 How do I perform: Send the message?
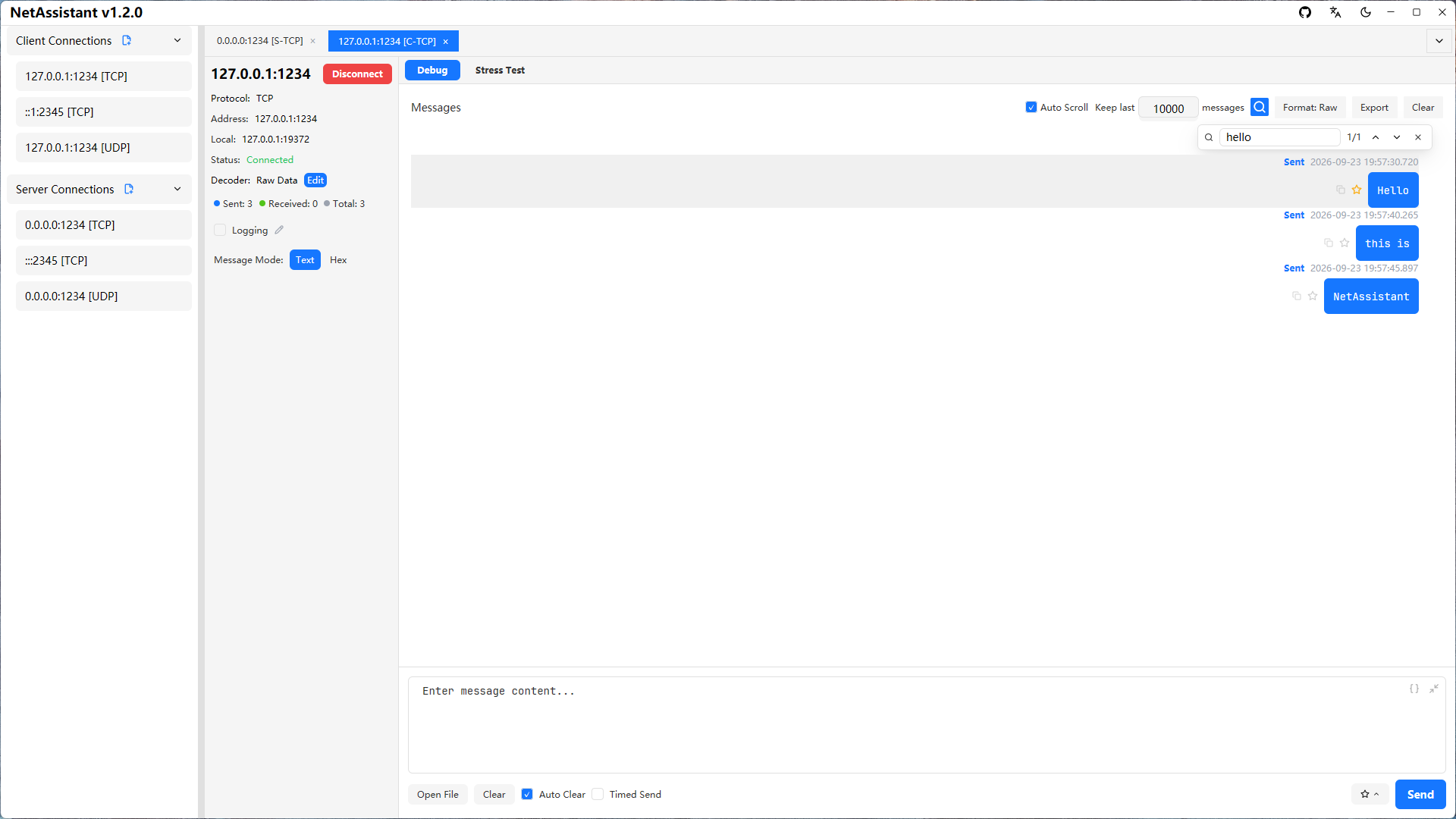coord(1420,794)
